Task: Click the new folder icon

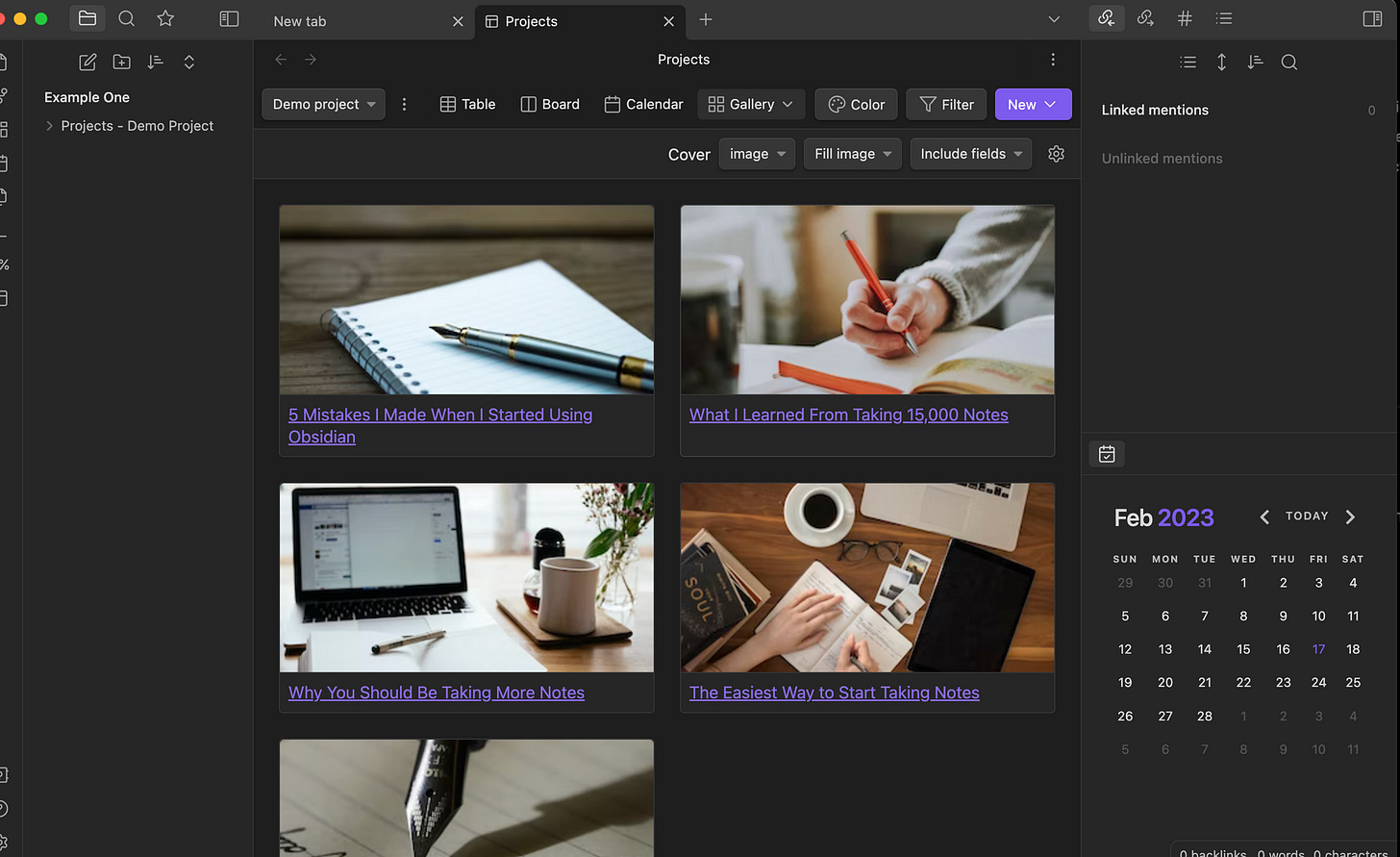Action: point(121,62)
